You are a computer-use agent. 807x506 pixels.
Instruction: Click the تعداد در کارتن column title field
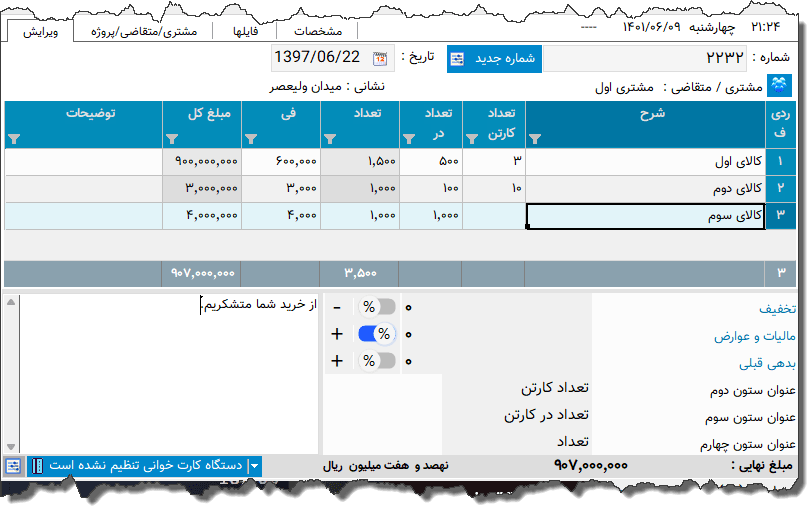[517, 414]
